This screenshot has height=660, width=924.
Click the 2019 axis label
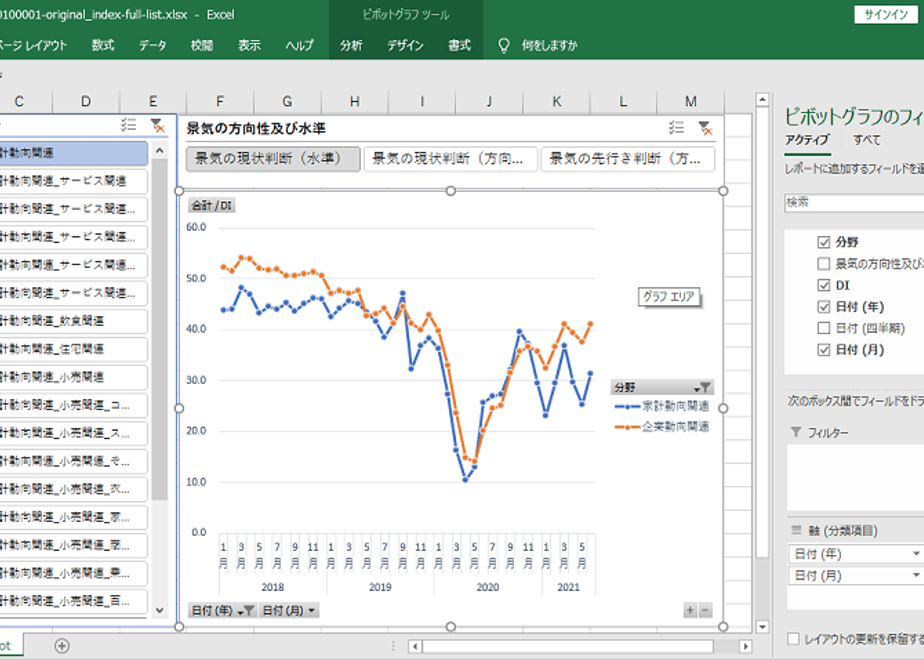tap(380, 587)
